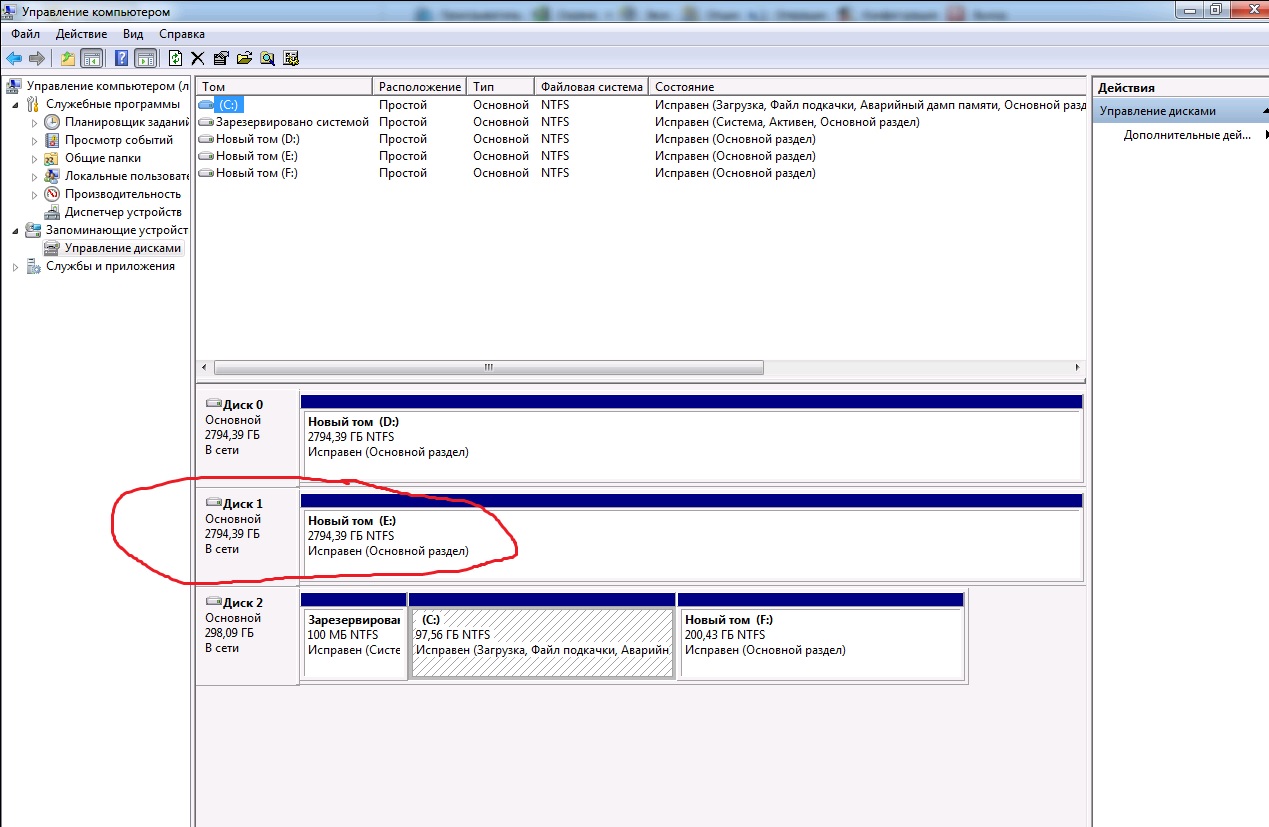The width and height of the screenshot is (1269, 827).
Task: Expand the Планировщик заданий tree node
Action: click(35, 122)
